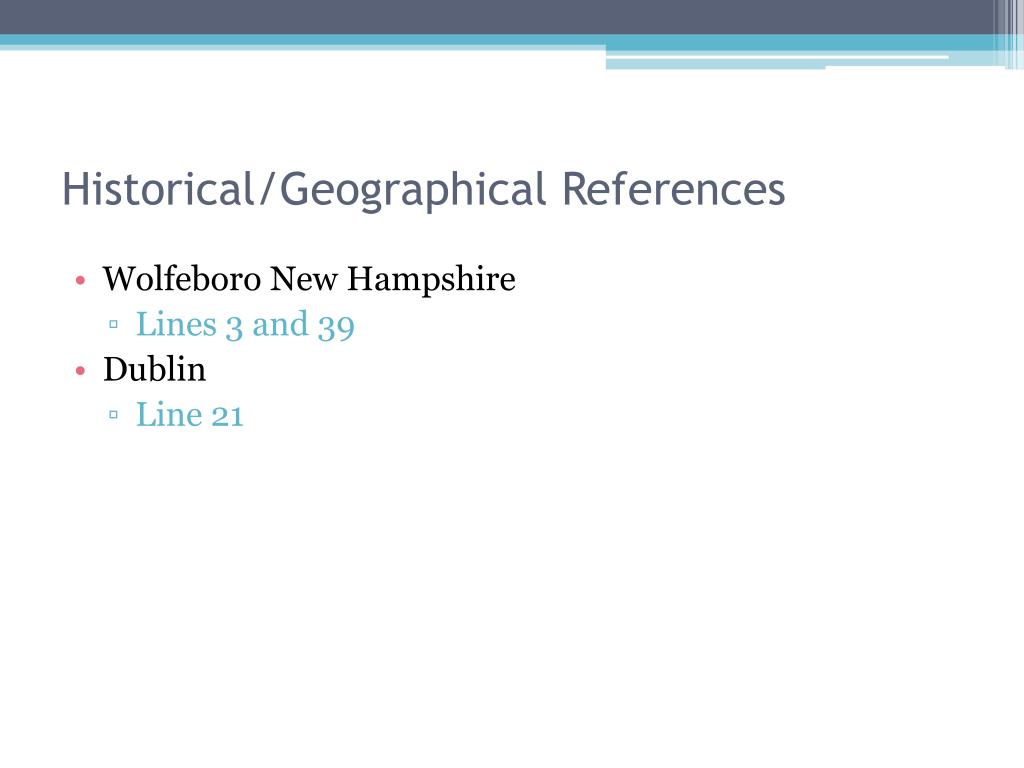Select the title 'Historical/Geographical References'
The height and width of the screenshot is (768, 1024).
pyautogui.click(x=423, y=191)
